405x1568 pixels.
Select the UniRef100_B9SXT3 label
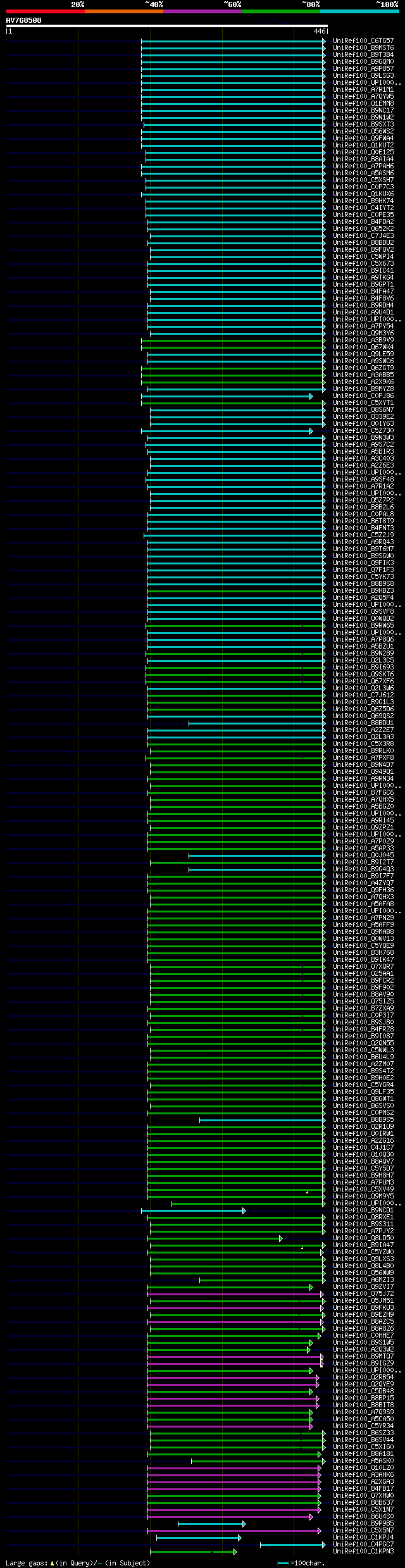pyautogui.click(x=363, y=124)
